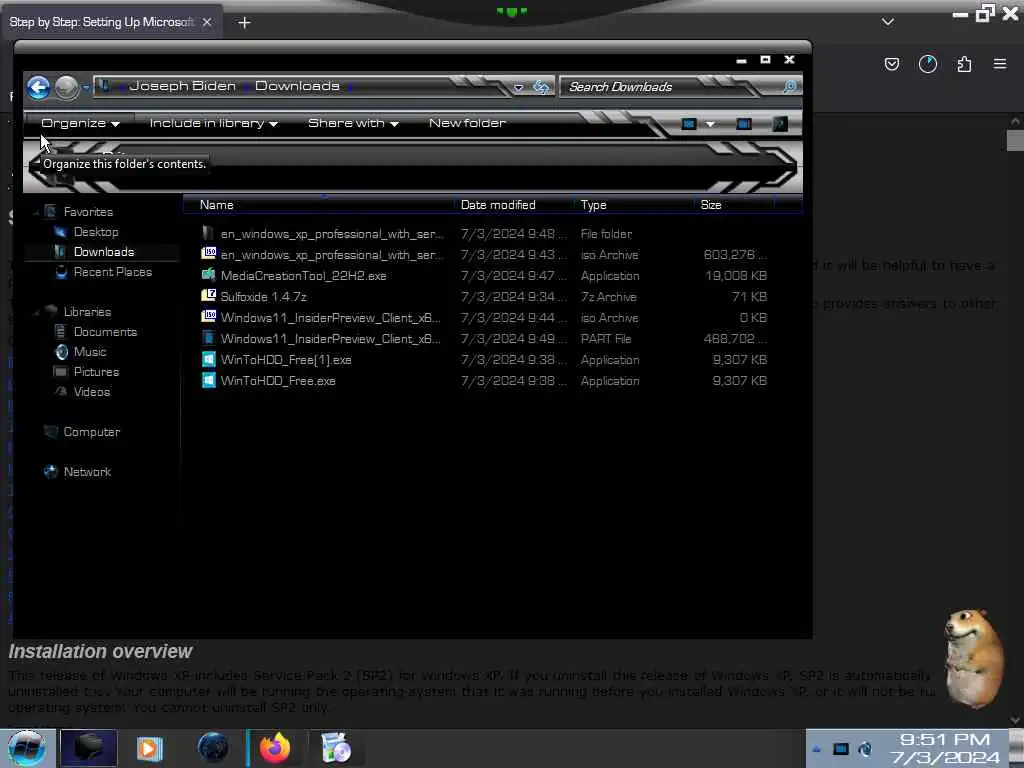This screenshot has height=768, width=1024.
Task: Click the MediaCreationTool application icon
Action: (208, 275)
